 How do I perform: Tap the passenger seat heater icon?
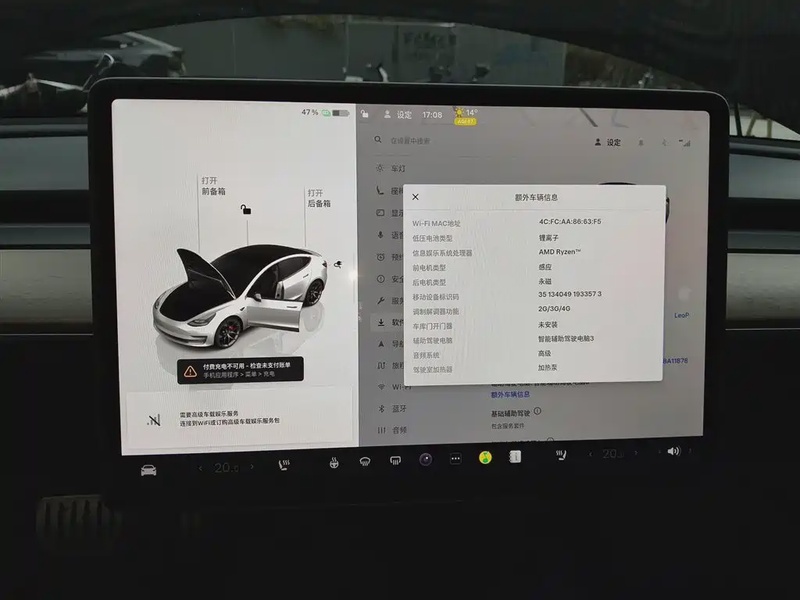tap(560, 455)
